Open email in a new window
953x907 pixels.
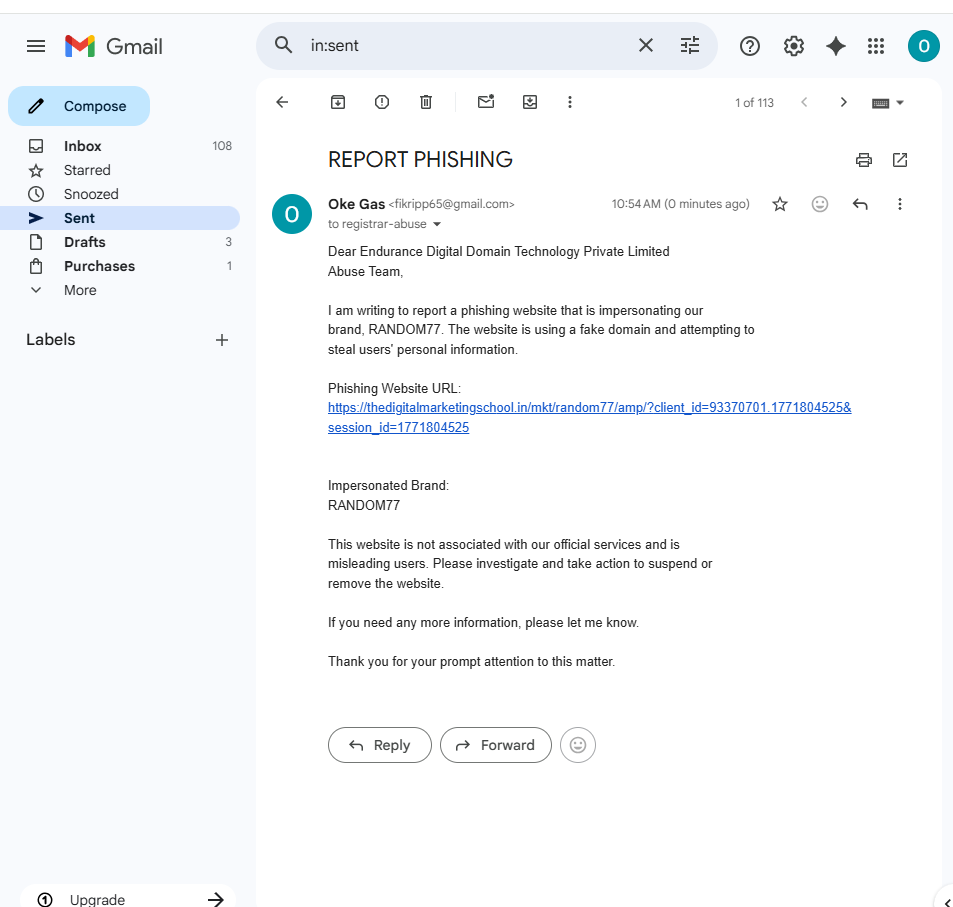click(900, 160)
